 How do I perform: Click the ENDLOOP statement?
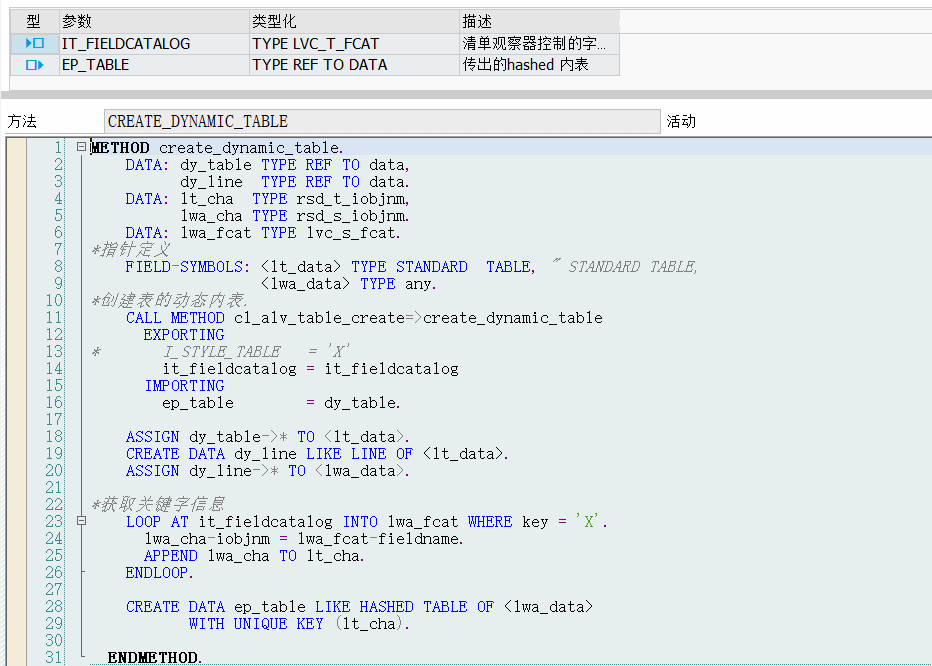coord(159,573)
